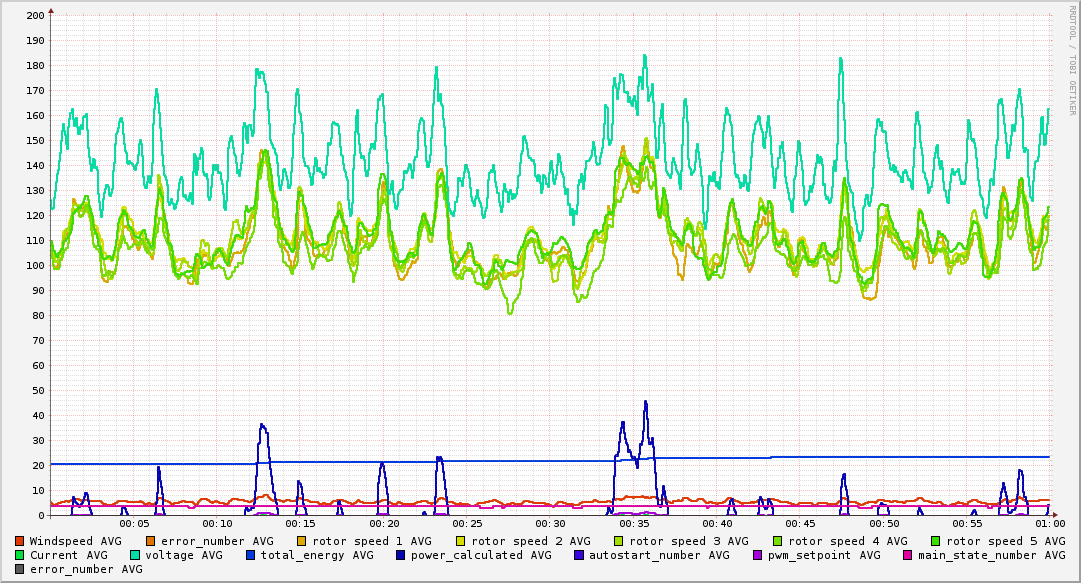
Task: Click the red Windspeed AVG legend swatch
Action: point(19,542)
